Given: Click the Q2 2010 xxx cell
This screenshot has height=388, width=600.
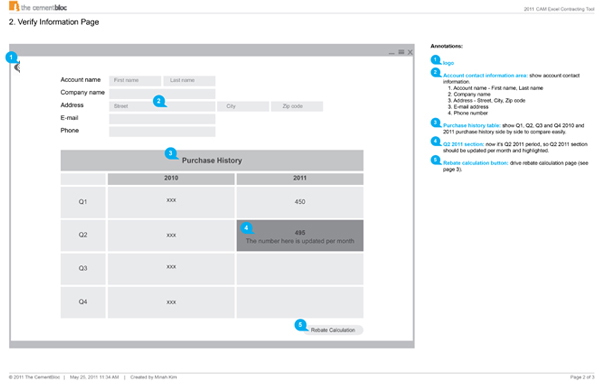Looking at the screenshot, I should pyautogui.click(x=171, y=235).
